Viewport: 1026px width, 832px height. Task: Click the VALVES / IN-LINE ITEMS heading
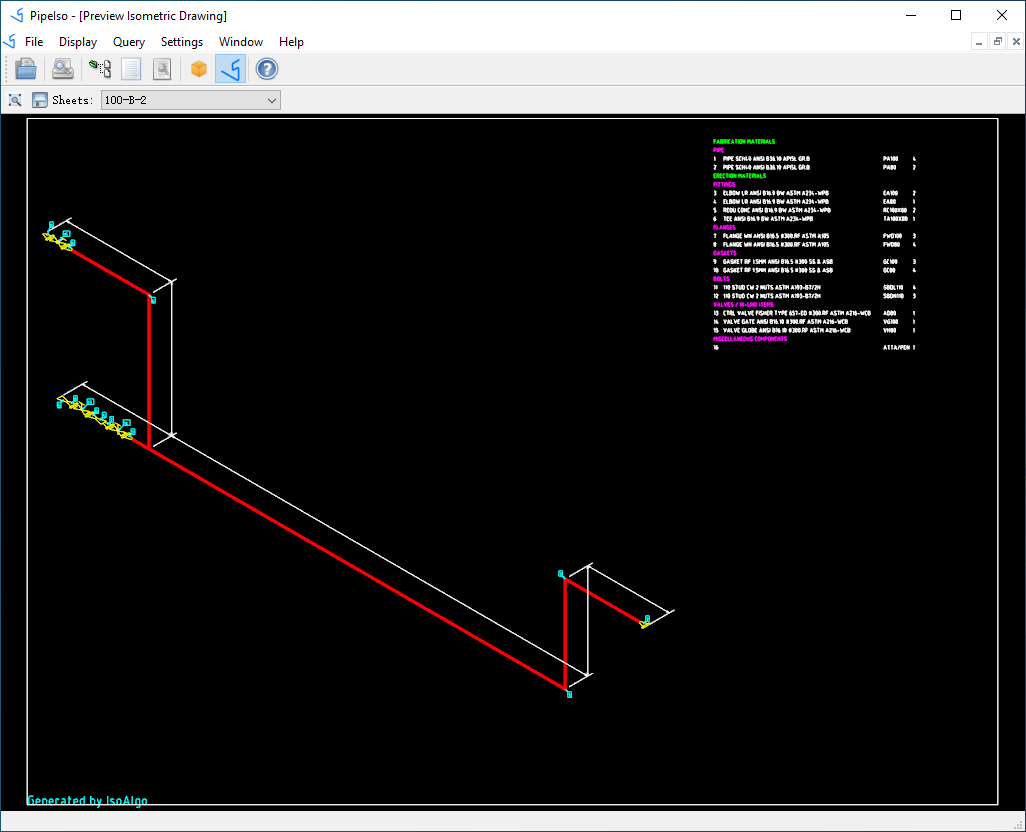click(743, 304)
